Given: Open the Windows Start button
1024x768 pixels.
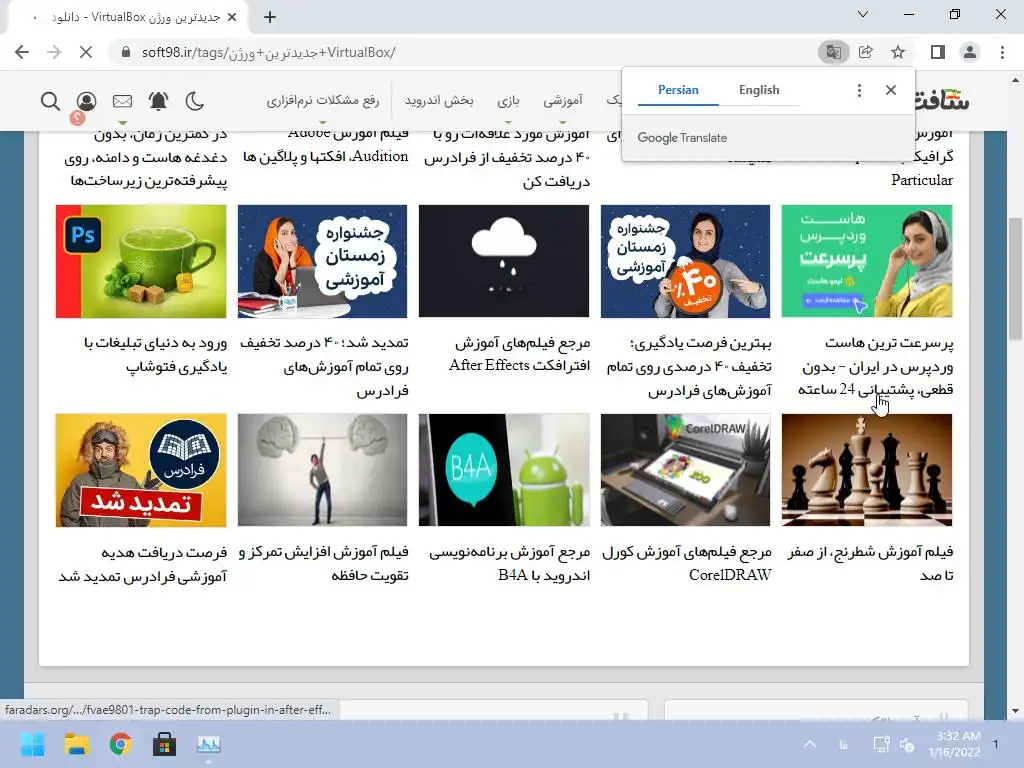Looking at the screenshot, I should [x=33, y=744].
